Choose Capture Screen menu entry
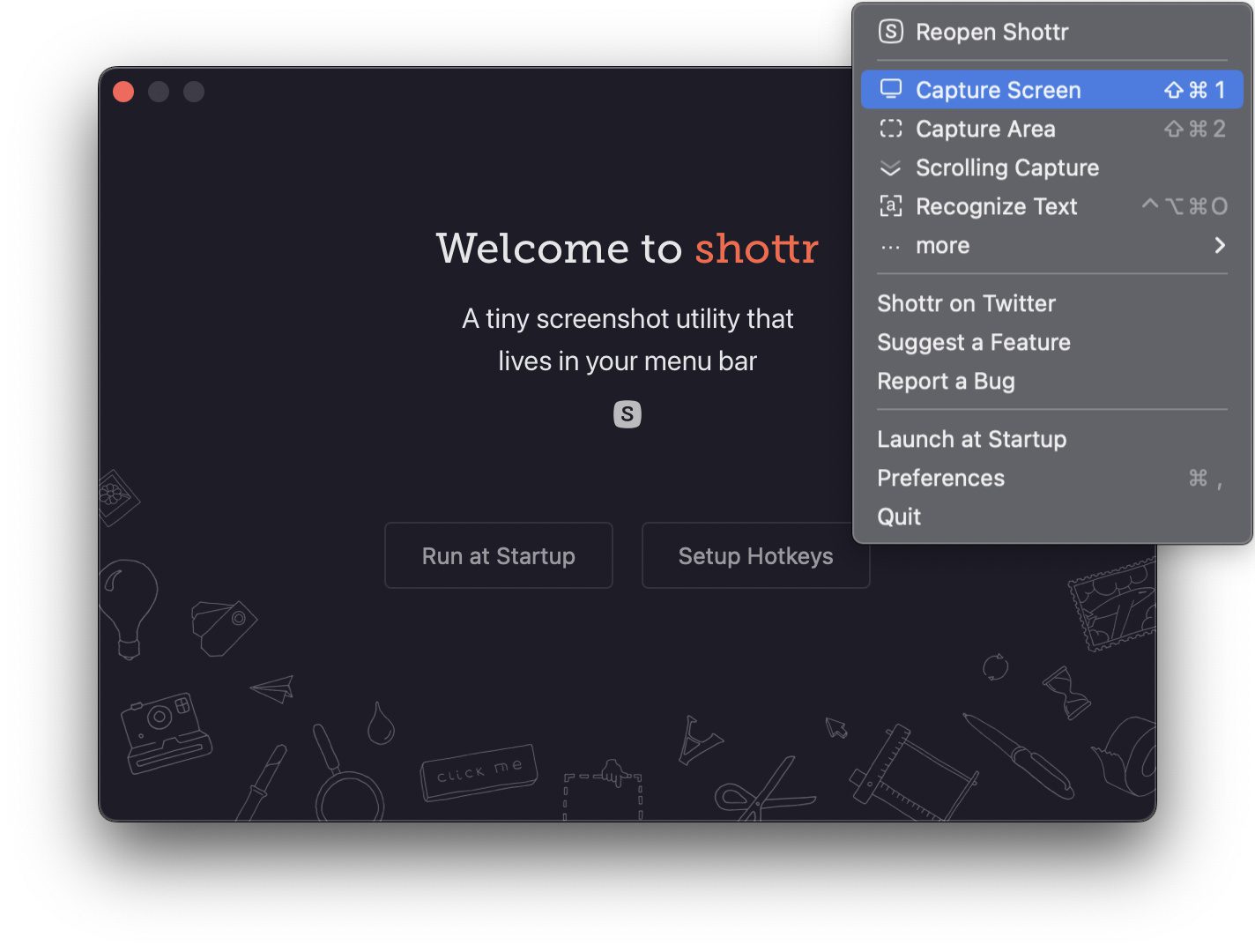 (1052, 90)
